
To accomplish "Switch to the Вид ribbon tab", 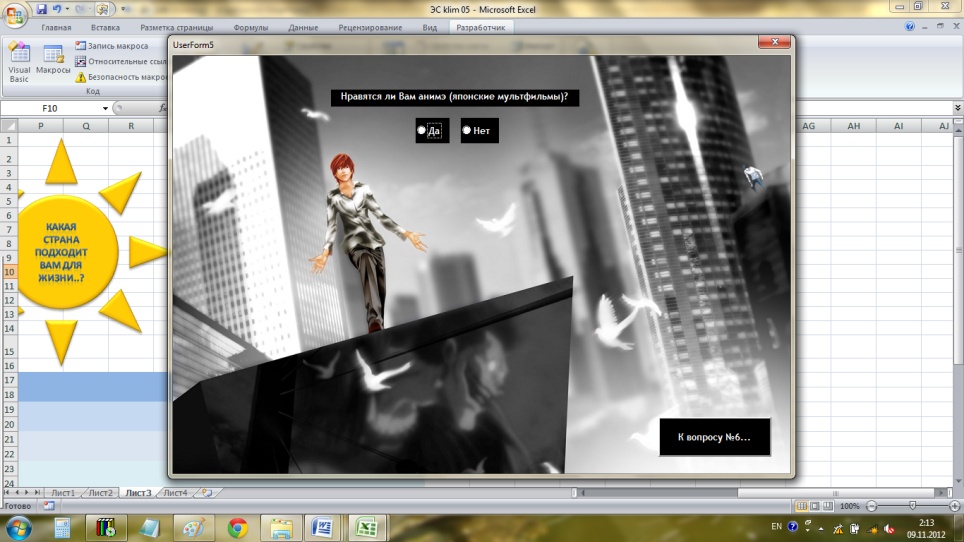I will pyautogui.click(x=430, y=28).
